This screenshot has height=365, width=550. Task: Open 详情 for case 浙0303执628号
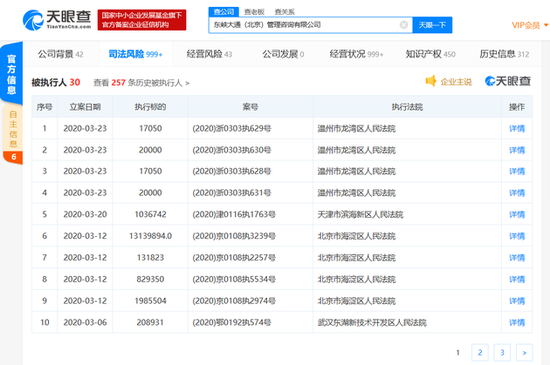tap(517, 171)
